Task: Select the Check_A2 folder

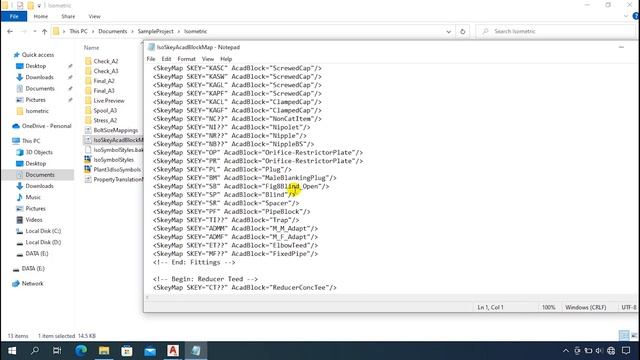Action: [106, 61]
